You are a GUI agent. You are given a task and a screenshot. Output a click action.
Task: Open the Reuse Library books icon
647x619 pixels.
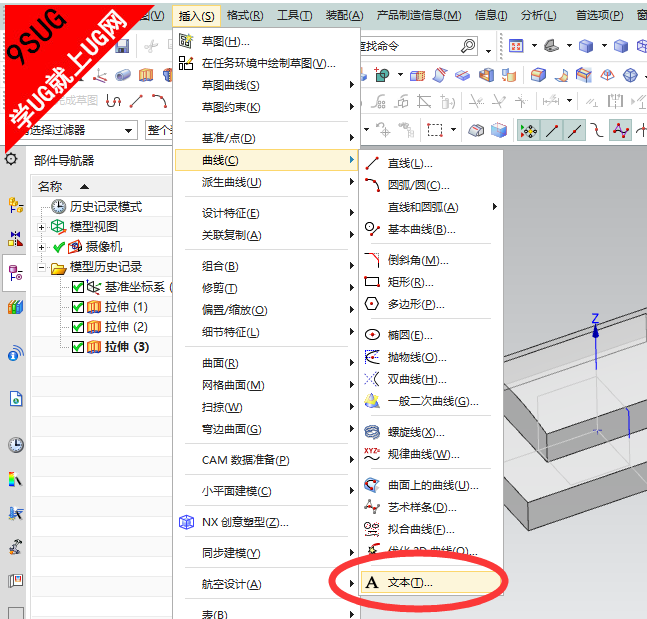click(x=15, y=307)
